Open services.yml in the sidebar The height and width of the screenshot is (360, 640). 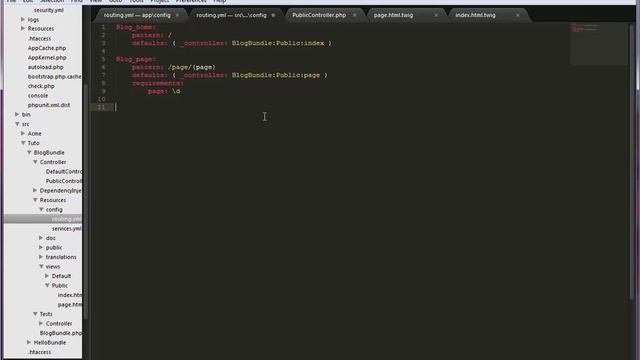point(67,229)
